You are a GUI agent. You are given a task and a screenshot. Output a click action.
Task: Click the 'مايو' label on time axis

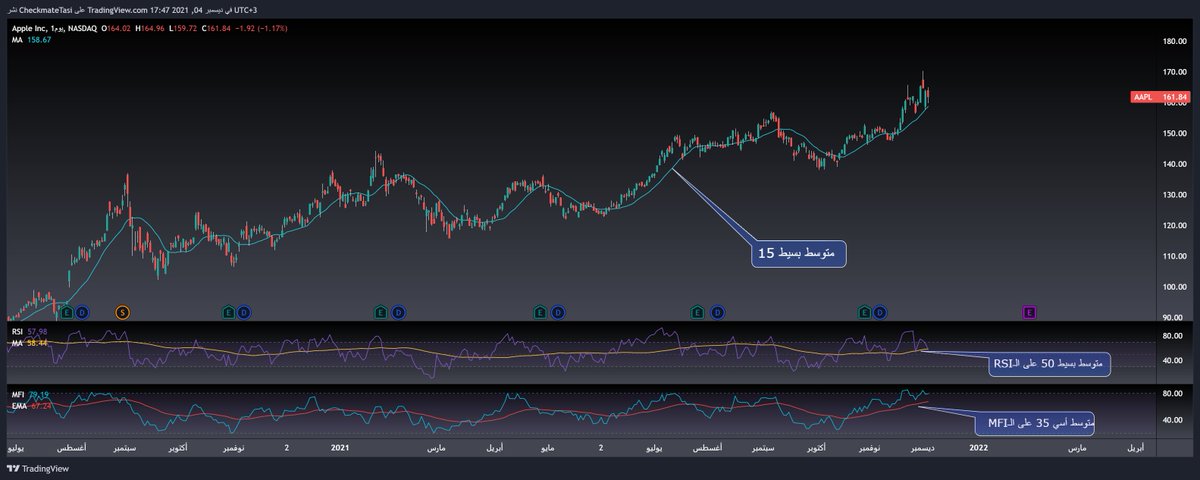[547, 450]
